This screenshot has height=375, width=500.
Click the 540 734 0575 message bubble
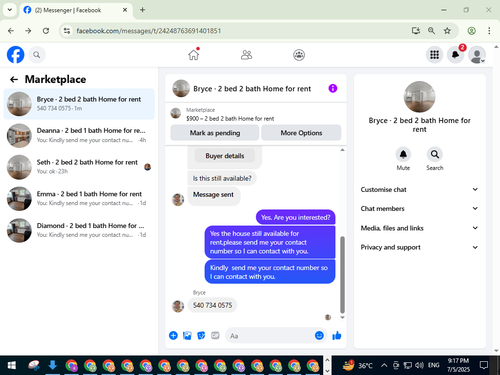(212, 305)
